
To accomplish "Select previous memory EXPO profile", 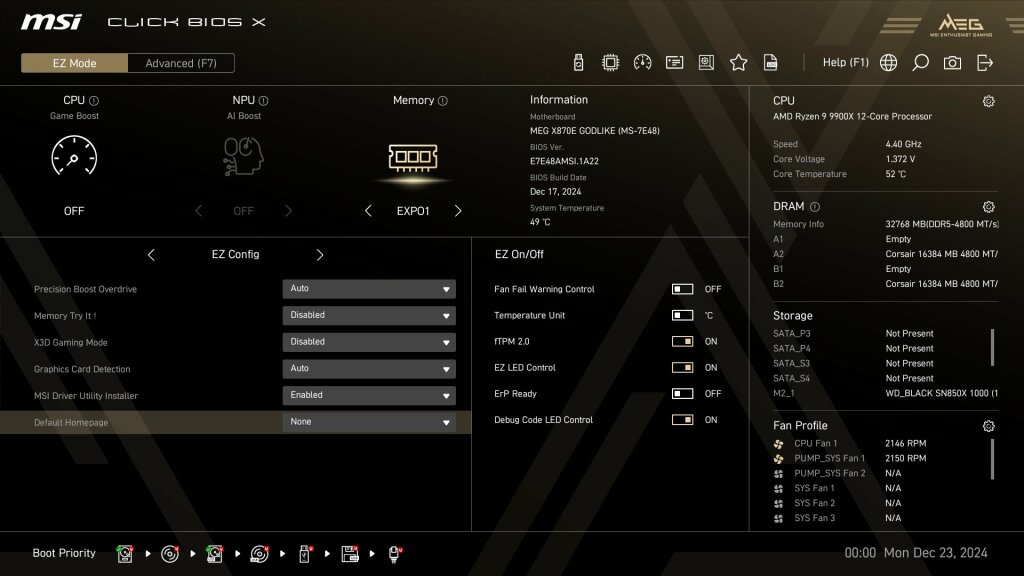I will tap(368, 211).
